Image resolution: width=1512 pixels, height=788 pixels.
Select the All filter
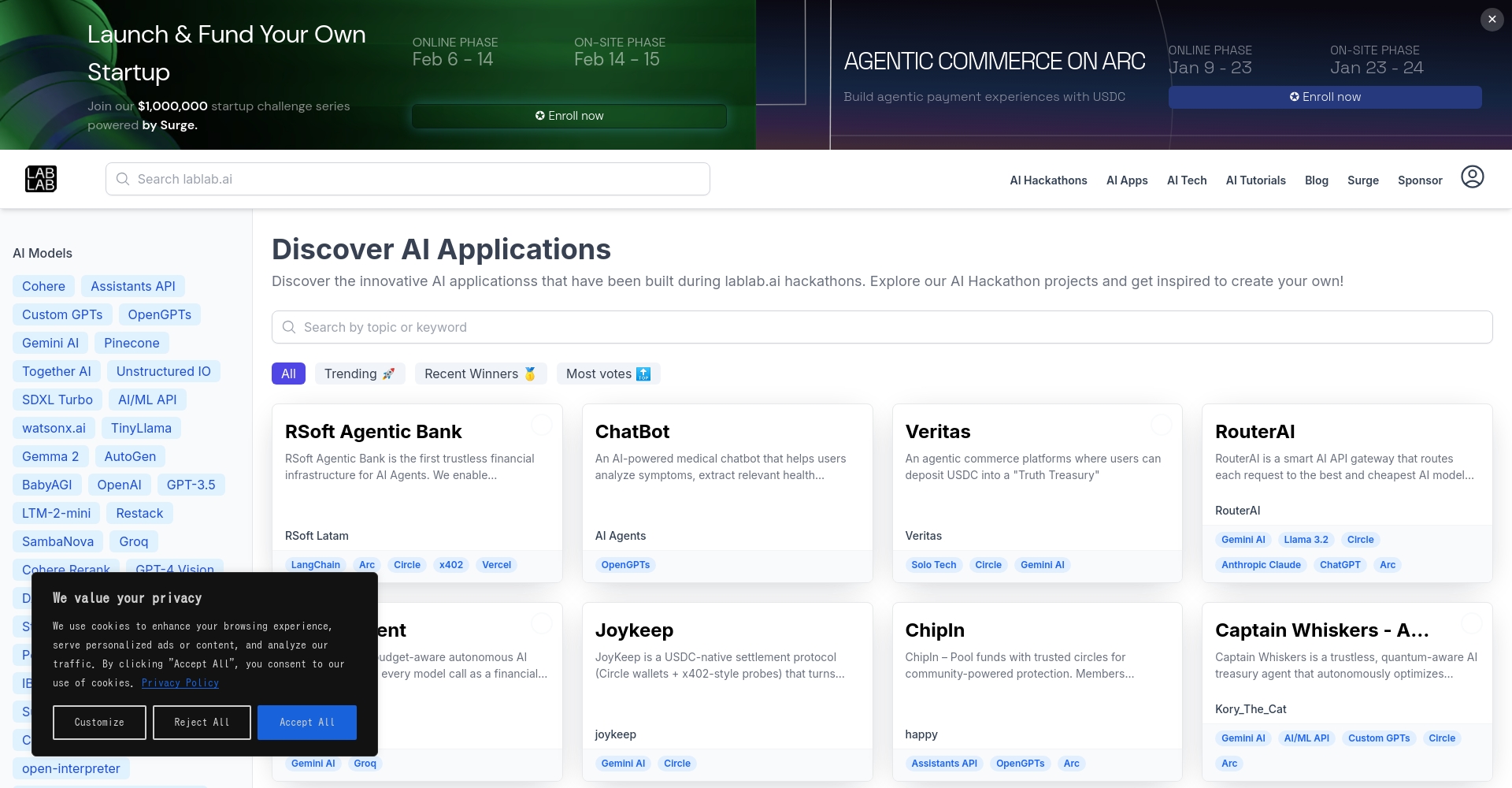pos(288,374)
